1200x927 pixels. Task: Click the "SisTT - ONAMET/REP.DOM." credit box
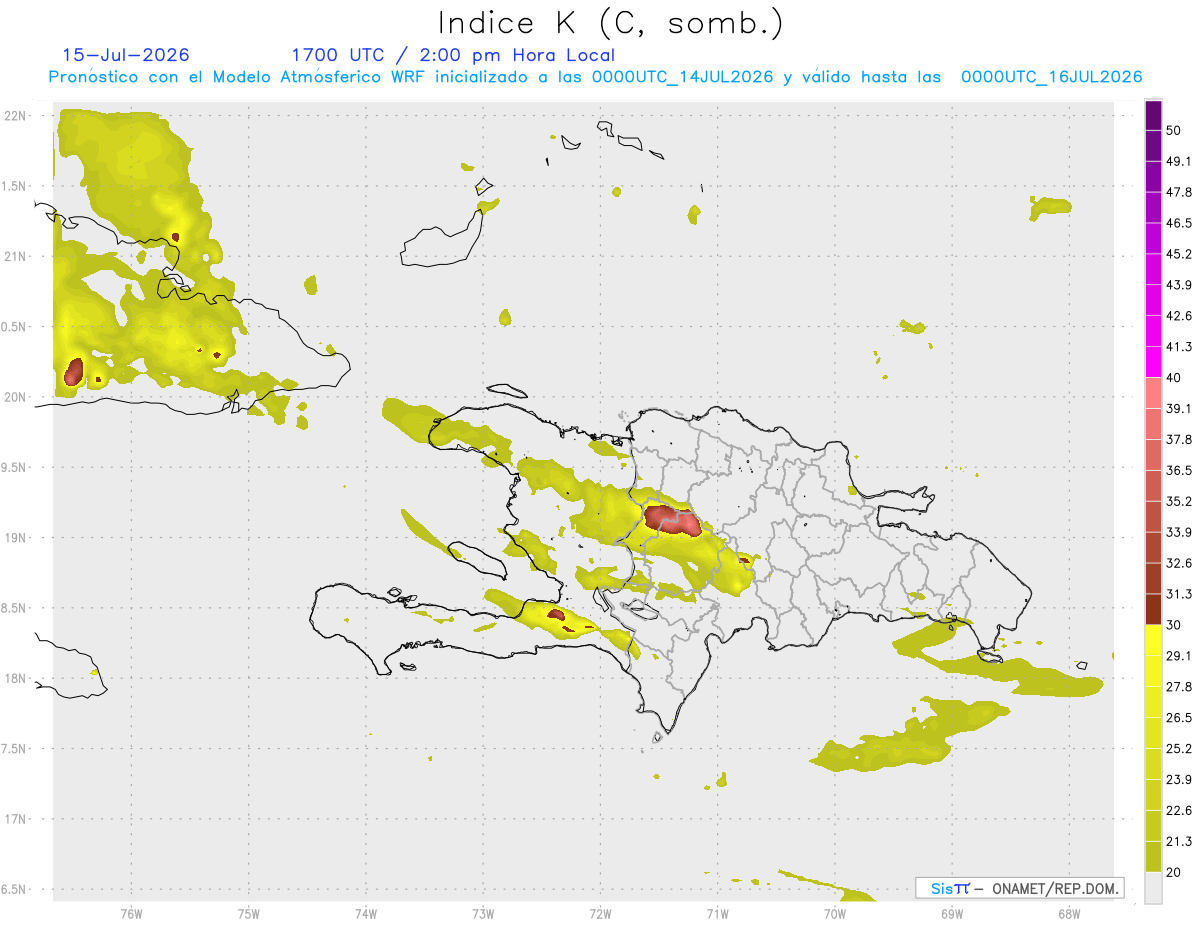[x=1019, y=888]
